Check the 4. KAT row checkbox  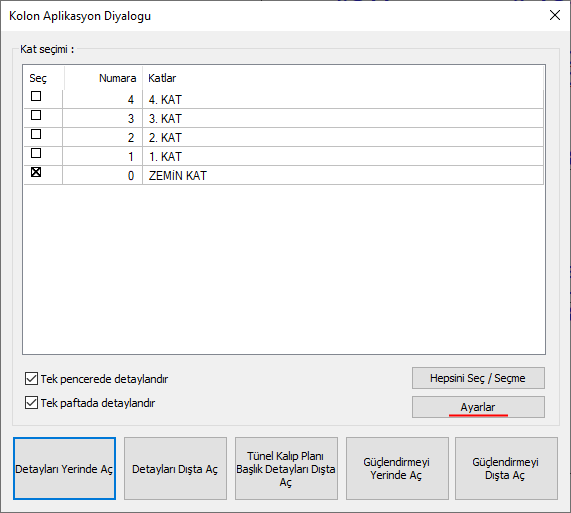[36, 96]
